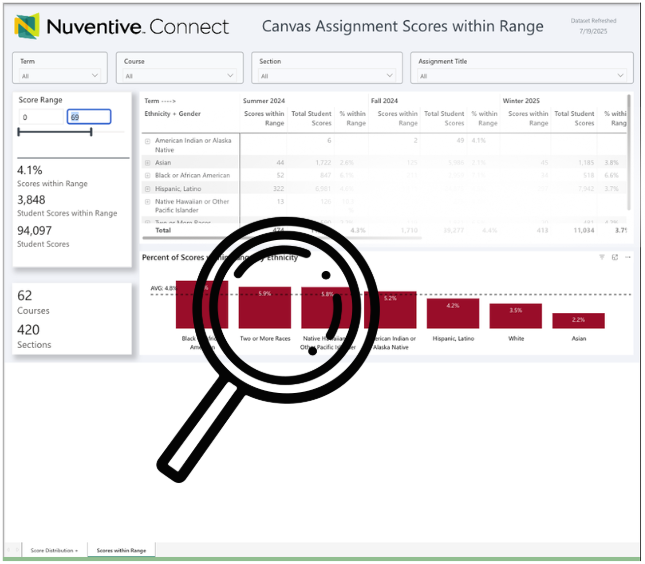
Task: Click the Nuventive Connect logo
Action: click(120, 27)
